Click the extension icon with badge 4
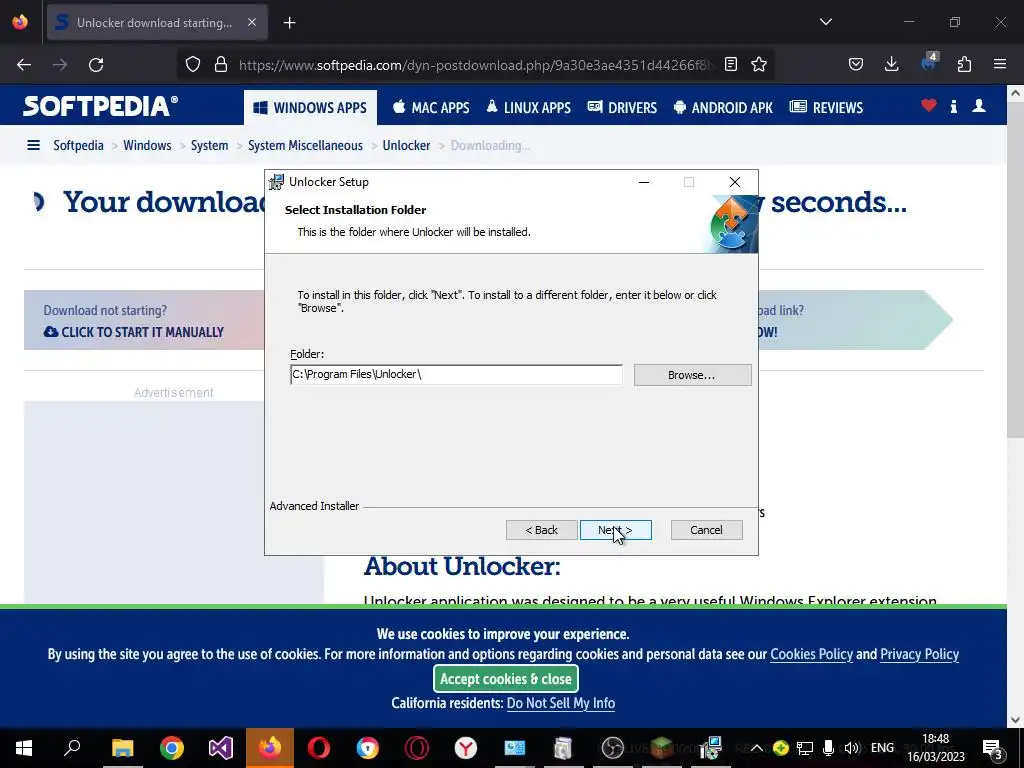Screen dimensions: 1024x768 (x=929, y=63)
